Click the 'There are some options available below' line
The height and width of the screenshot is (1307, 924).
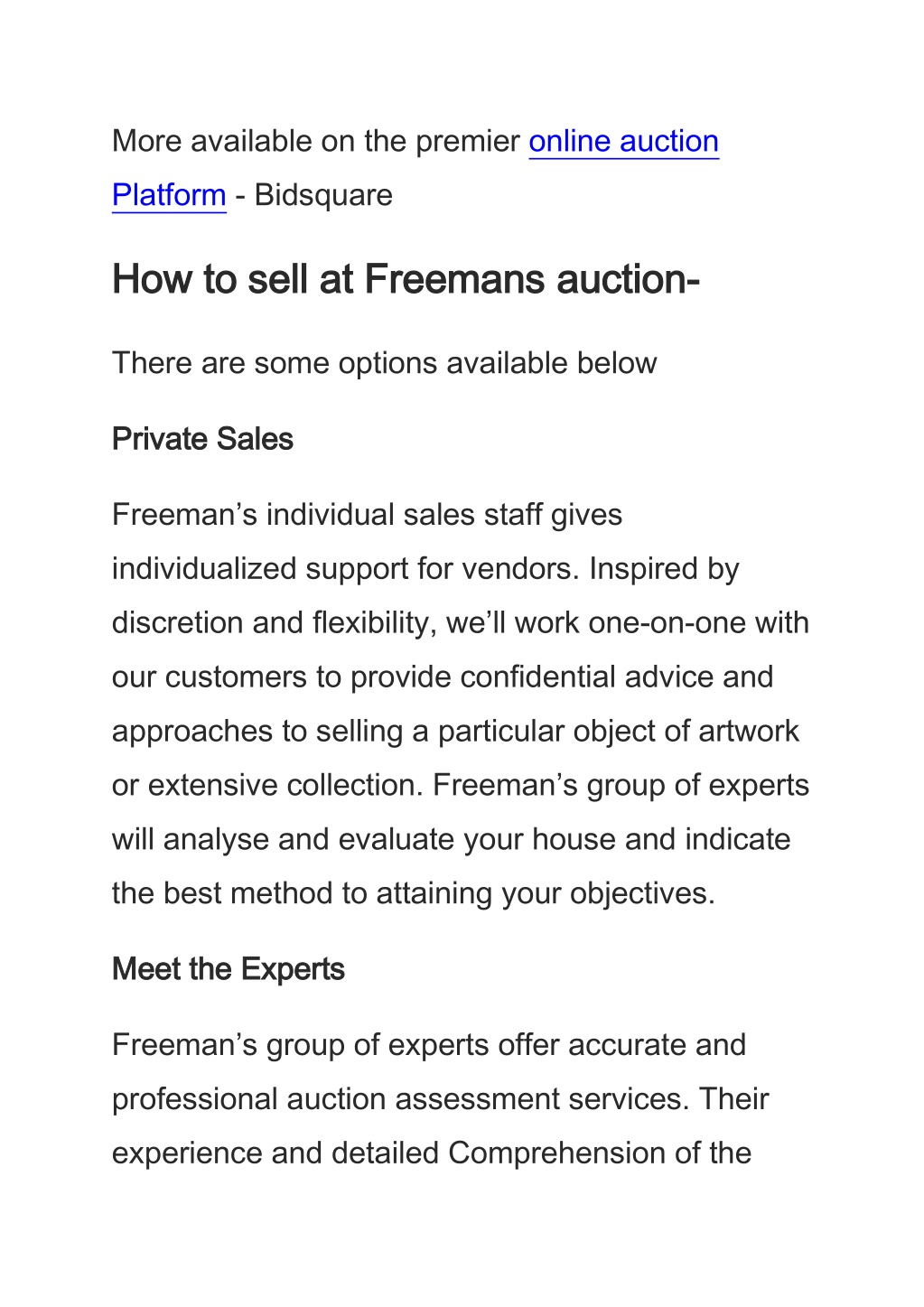384,363
